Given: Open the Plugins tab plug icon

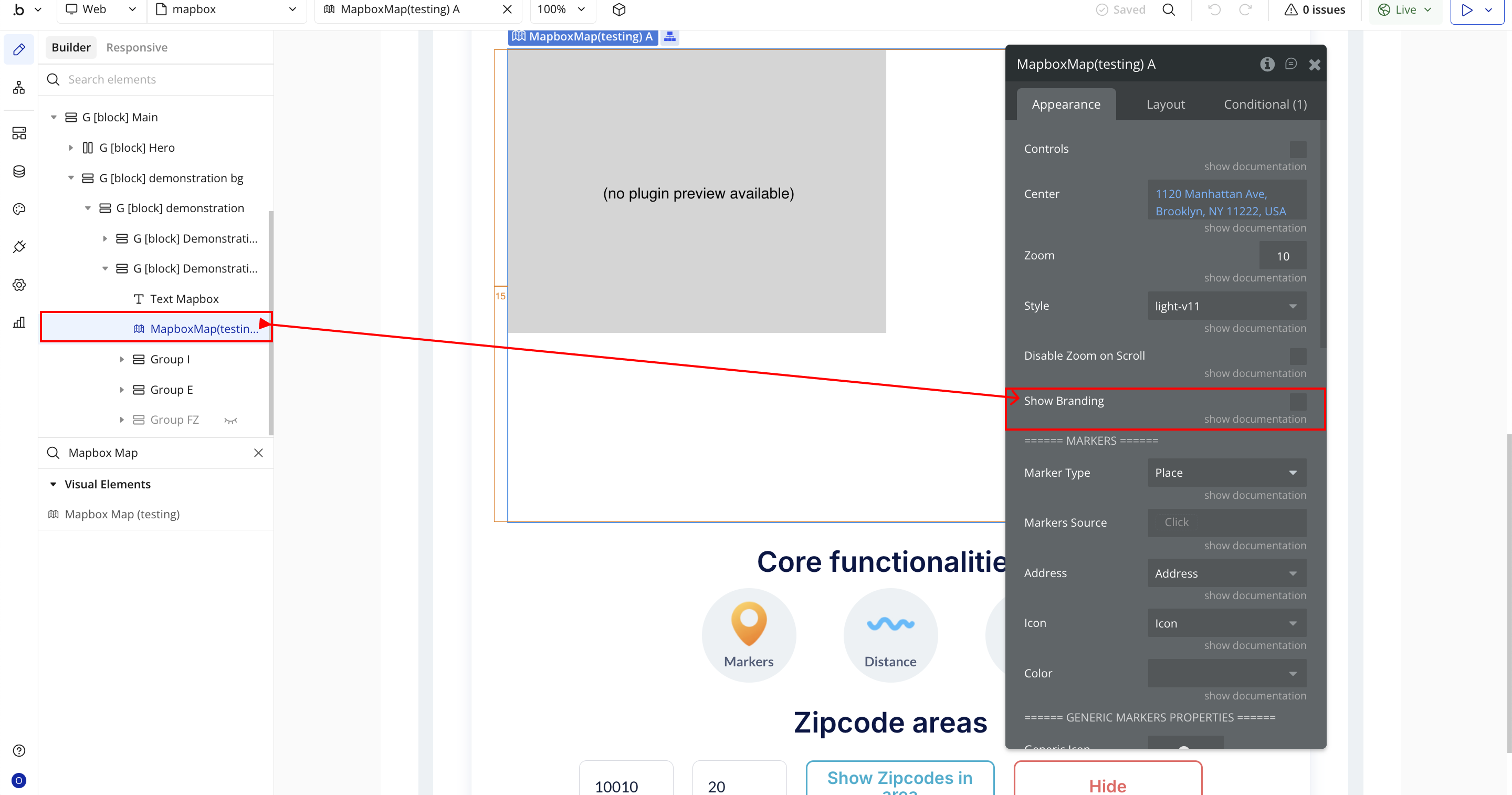Looking at the screenshot, I should point(19,247).
